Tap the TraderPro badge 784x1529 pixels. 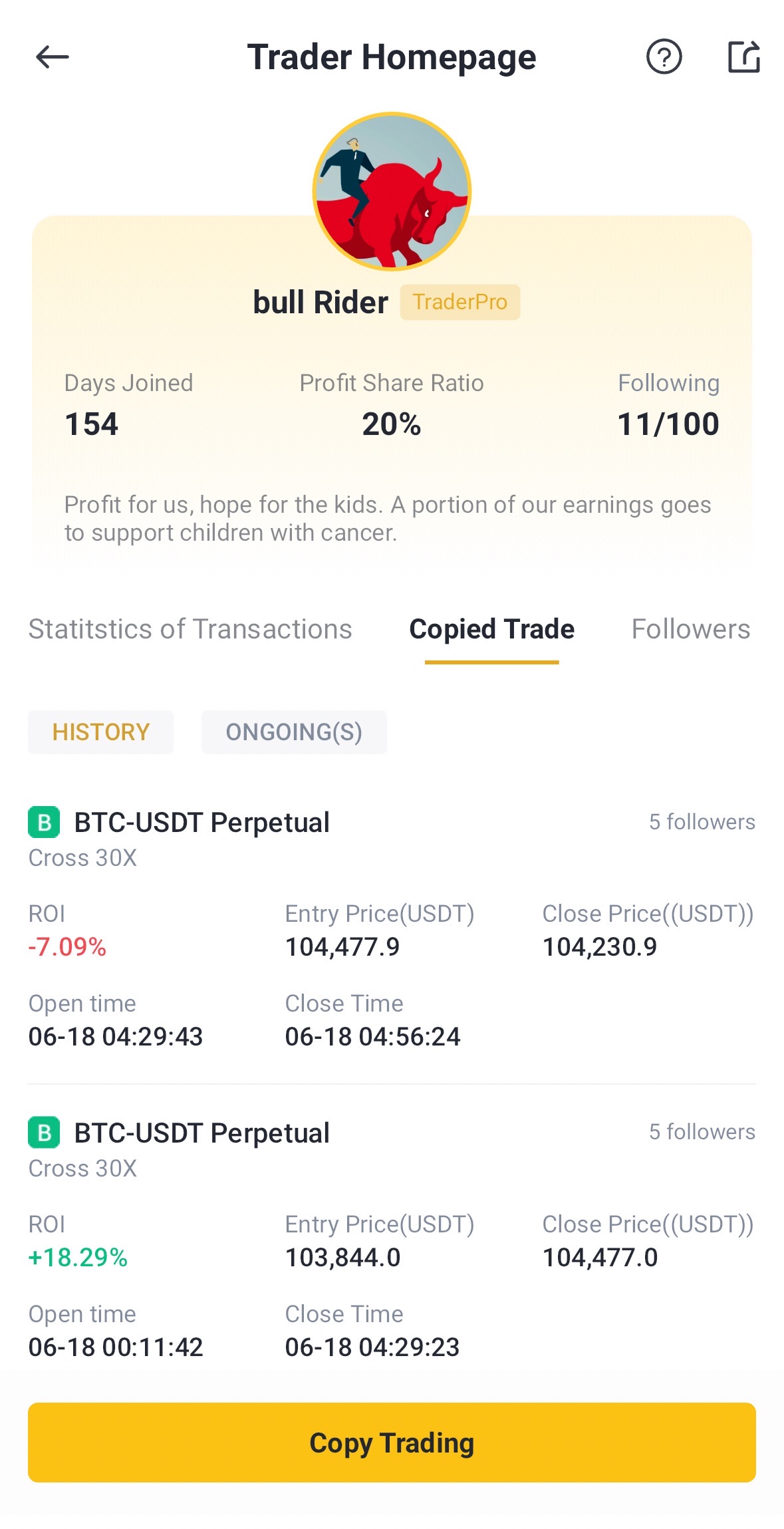pos(459,302)
